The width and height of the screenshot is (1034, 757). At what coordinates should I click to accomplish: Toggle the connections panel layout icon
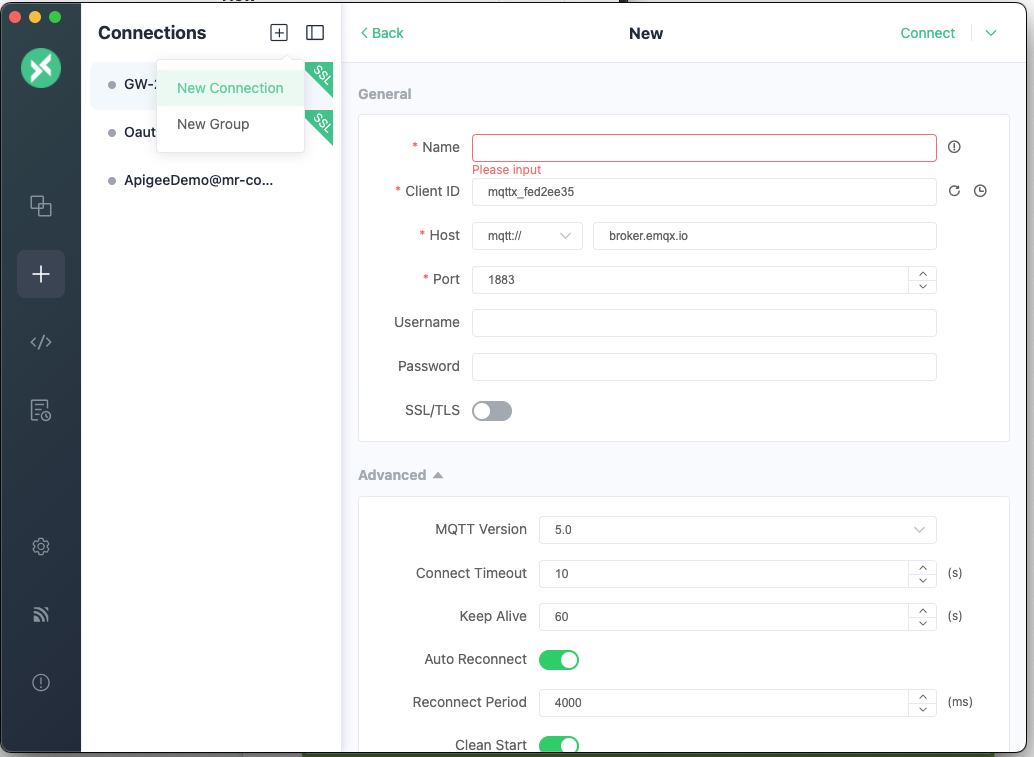pos(315,33)
